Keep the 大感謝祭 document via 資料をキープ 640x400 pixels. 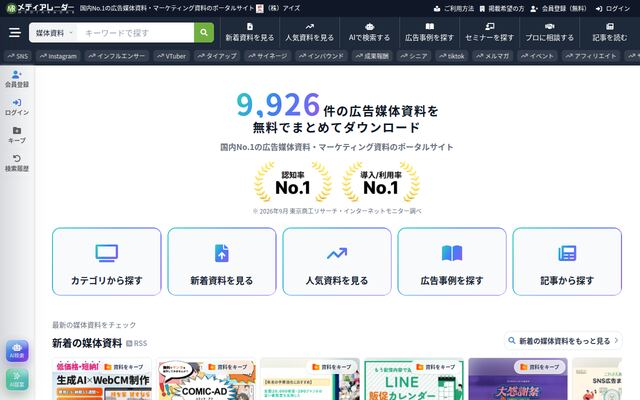[540, 367]
